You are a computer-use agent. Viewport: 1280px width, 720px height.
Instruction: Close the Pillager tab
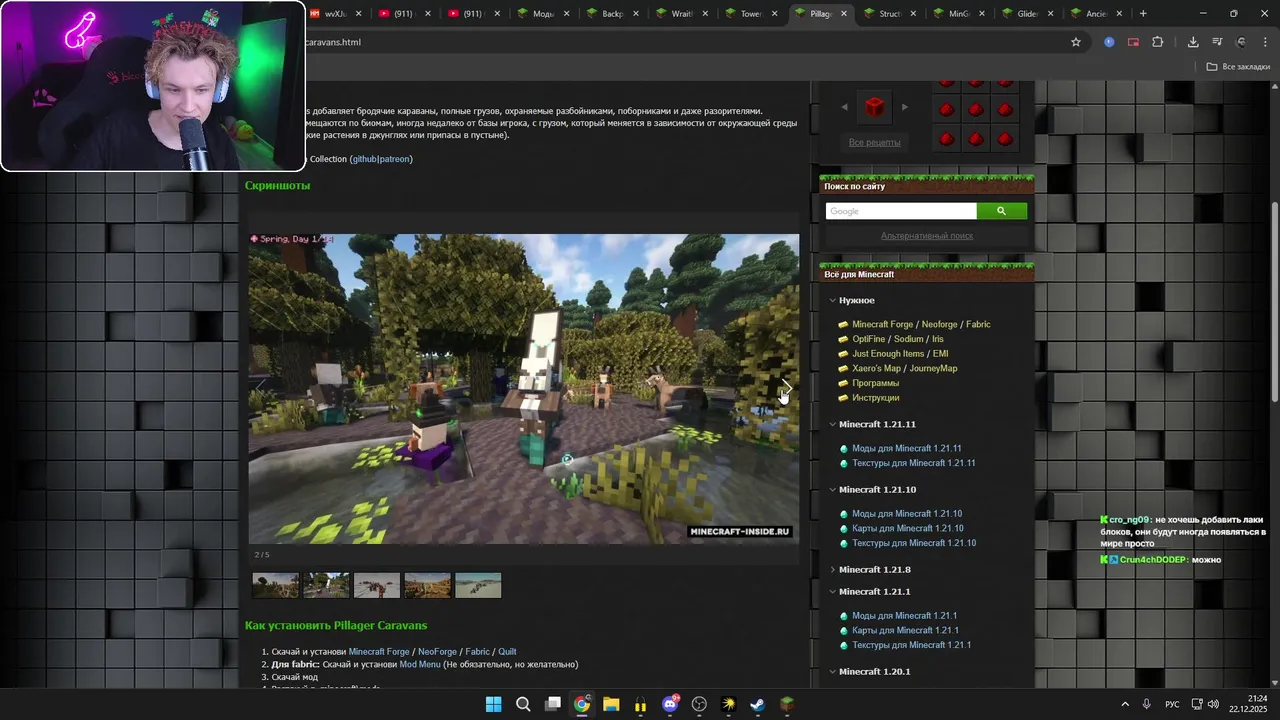pos(844,14)
